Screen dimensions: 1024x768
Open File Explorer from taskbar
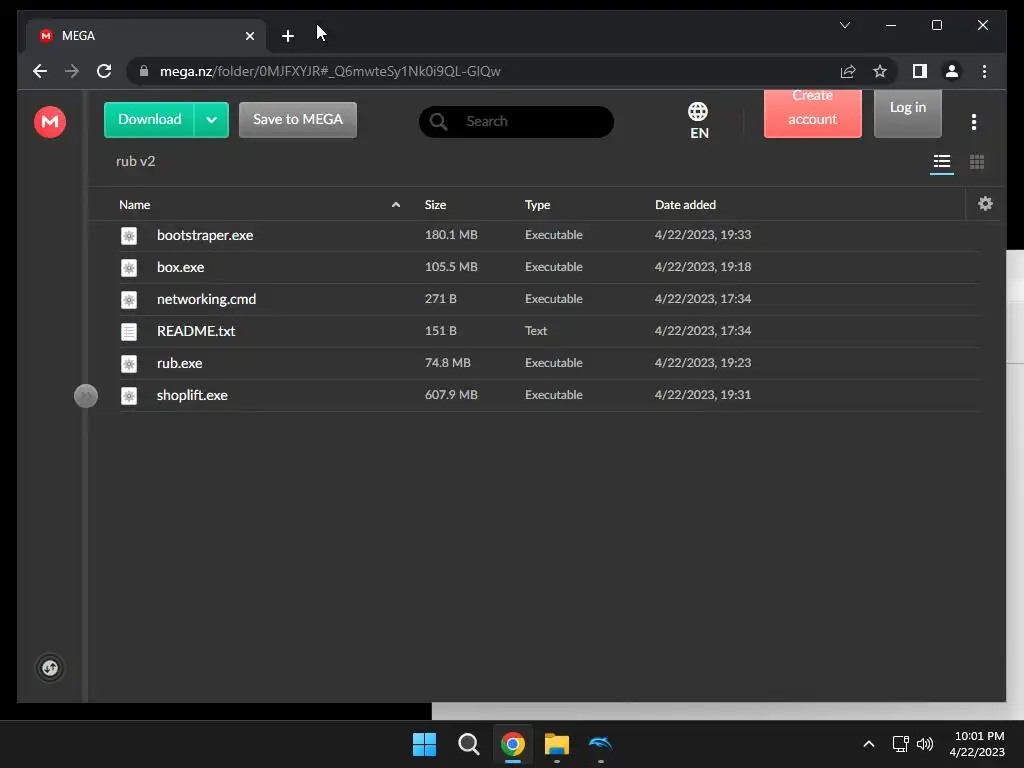[x=557, y=744]
